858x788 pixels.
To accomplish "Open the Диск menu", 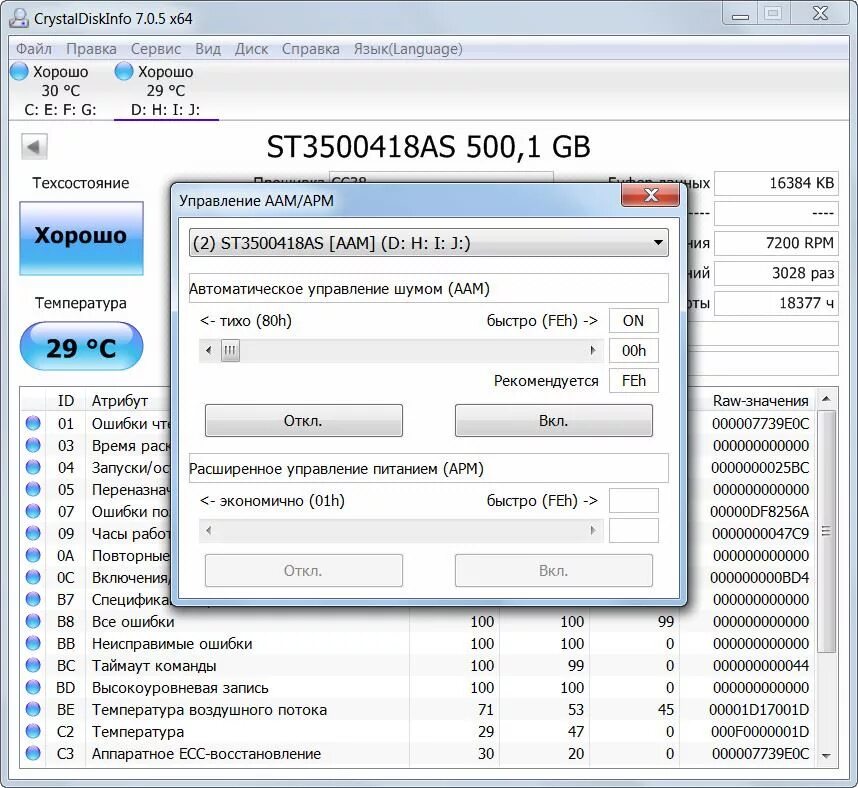I will coord(251,49).
